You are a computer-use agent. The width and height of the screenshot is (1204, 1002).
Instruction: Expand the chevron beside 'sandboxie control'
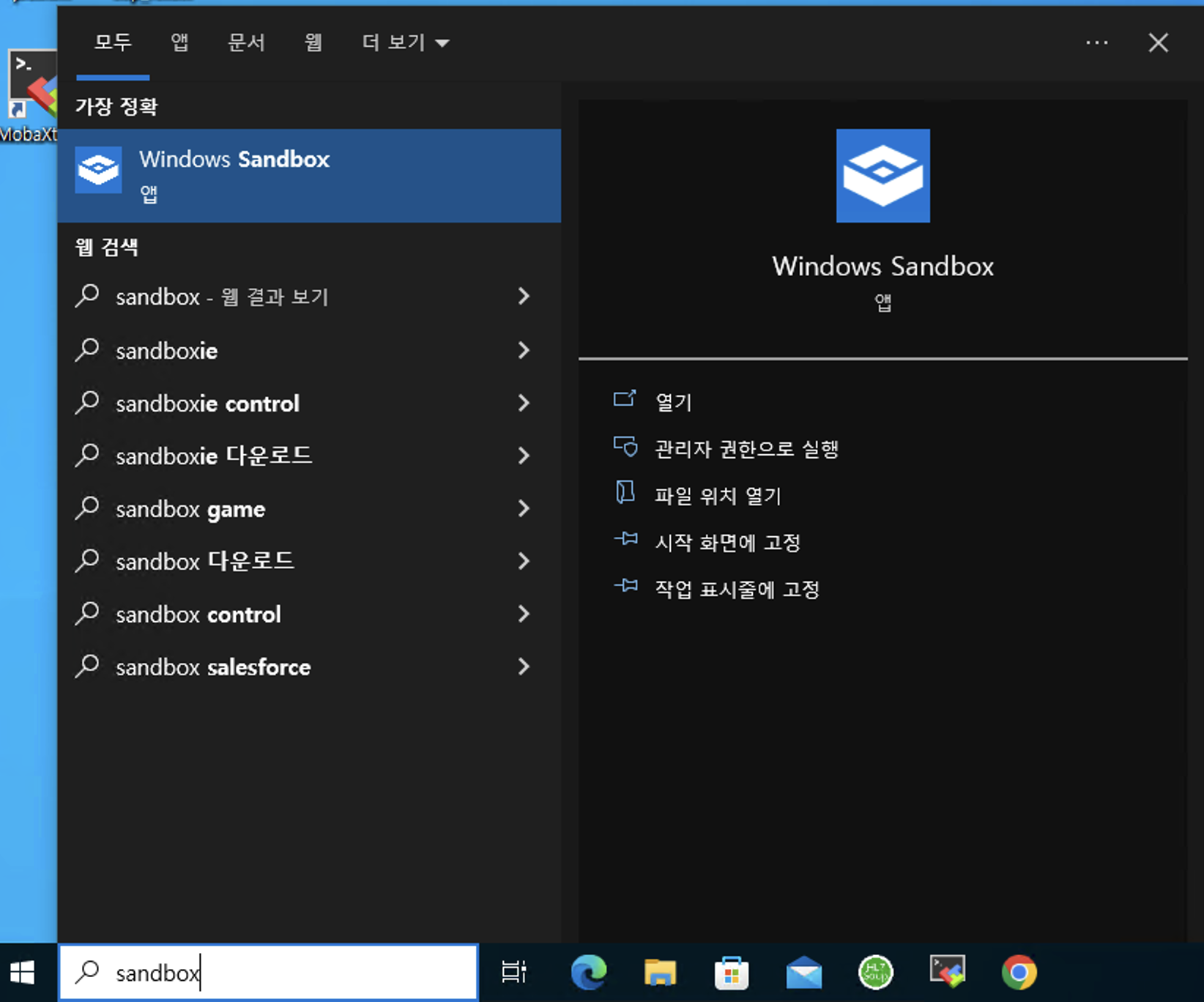(x=523, y=403)
